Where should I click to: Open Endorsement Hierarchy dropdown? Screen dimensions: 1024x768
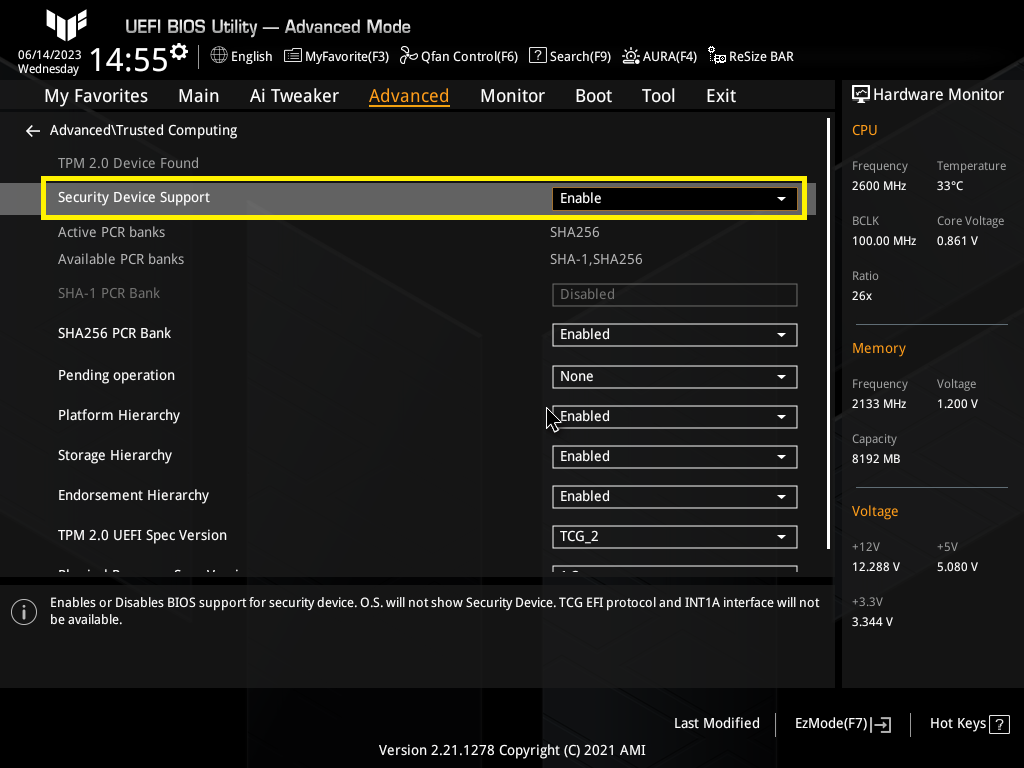[675, 496]
